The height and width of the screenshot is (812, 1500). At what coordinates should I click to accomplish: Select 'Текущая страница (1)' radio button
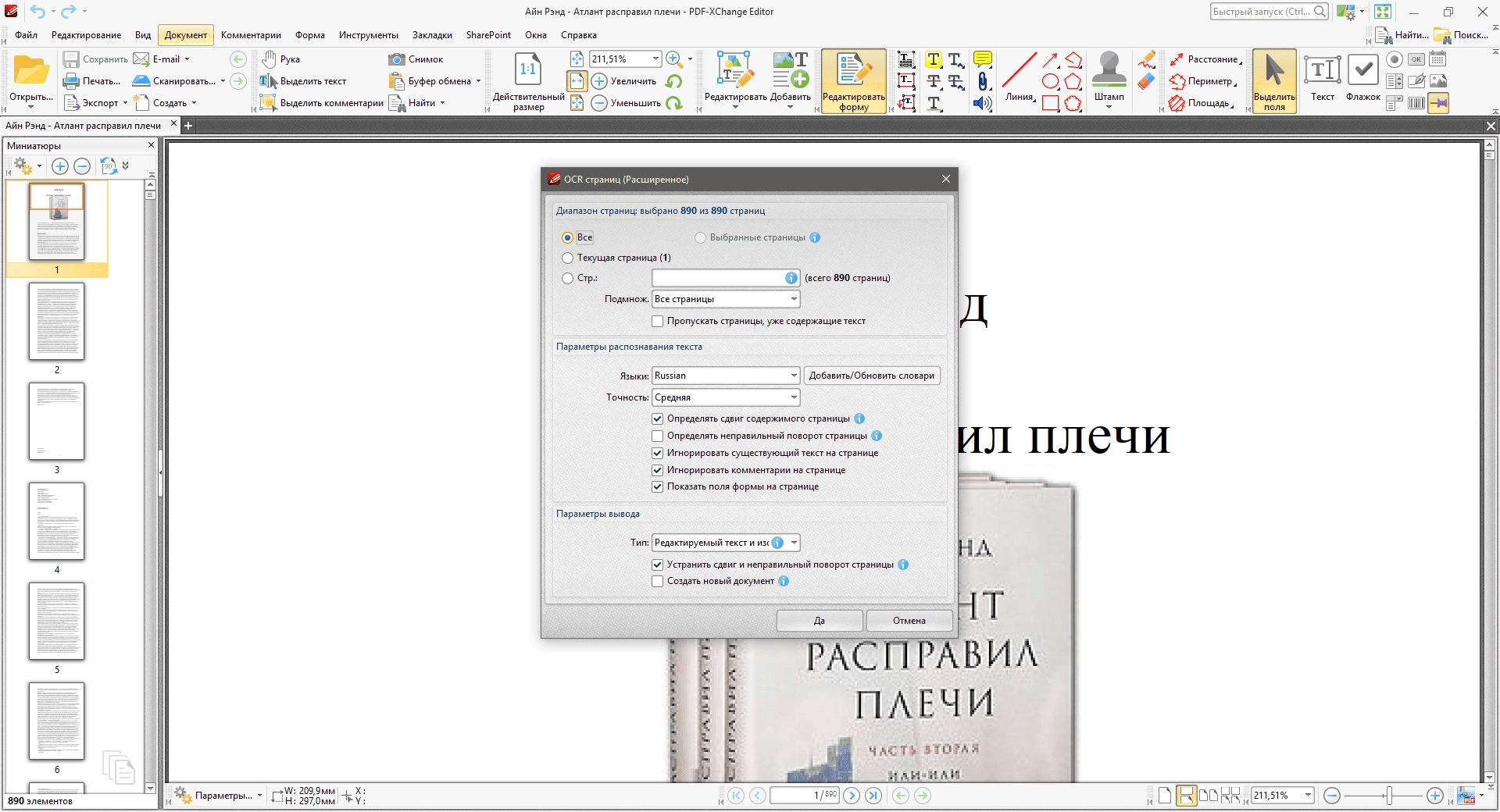567,258
